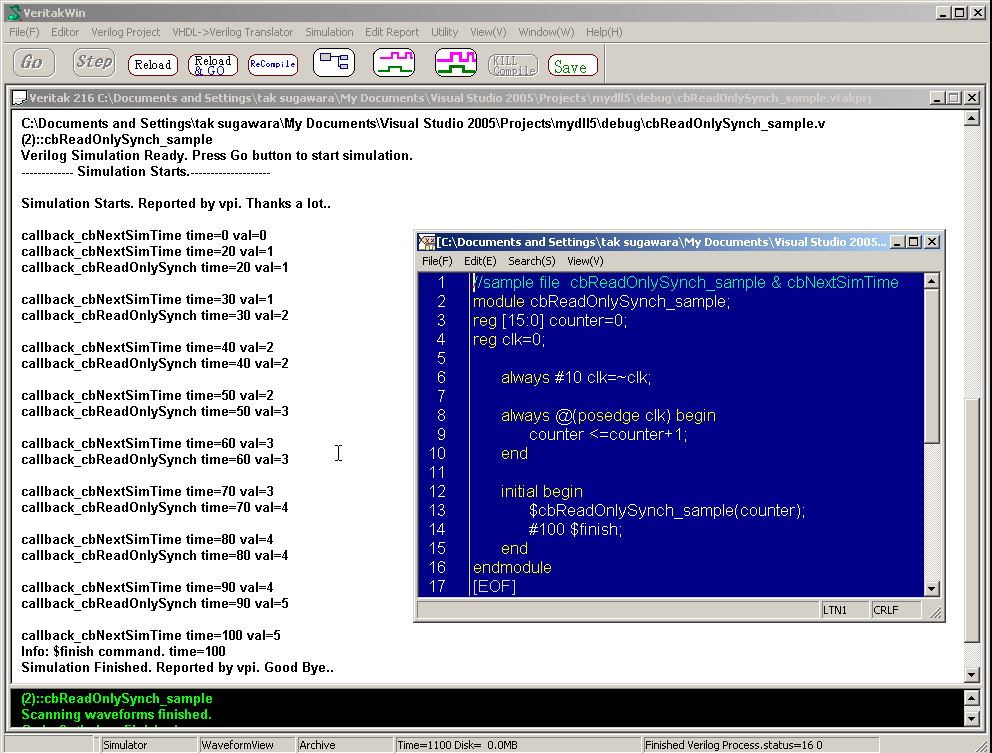This screenshot has width=992, height=753.
Task: Click the Save toolbar button
Action: 572,65
